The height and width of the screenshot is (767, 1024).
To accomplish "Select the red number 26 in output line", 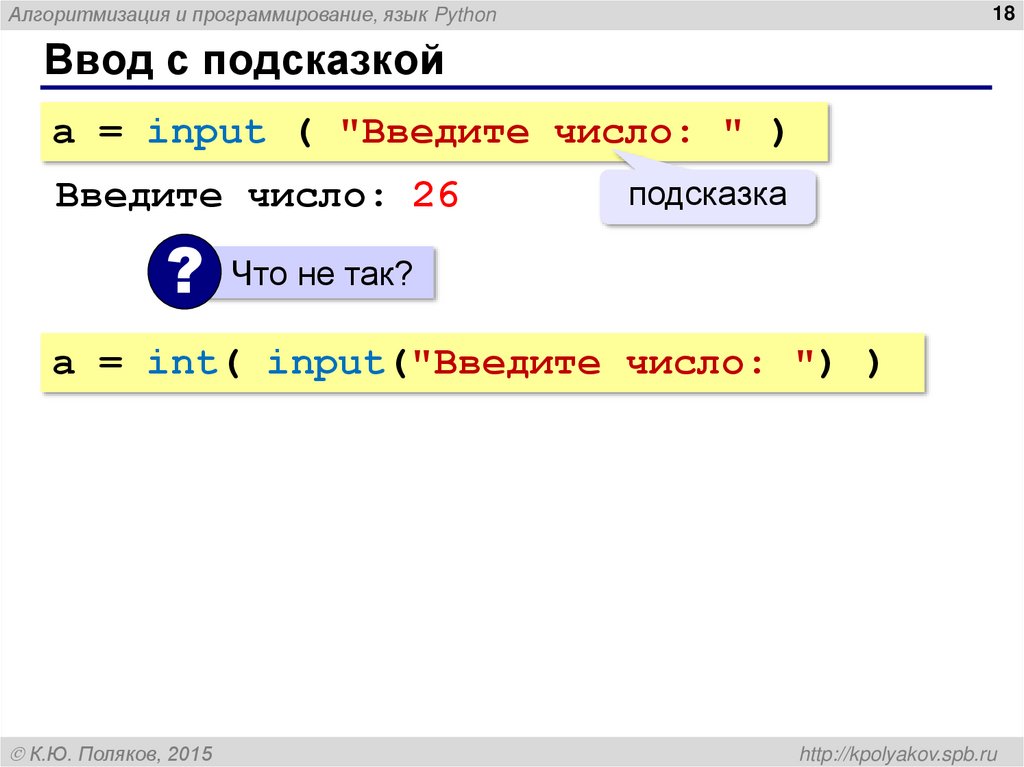I will 436,195.
